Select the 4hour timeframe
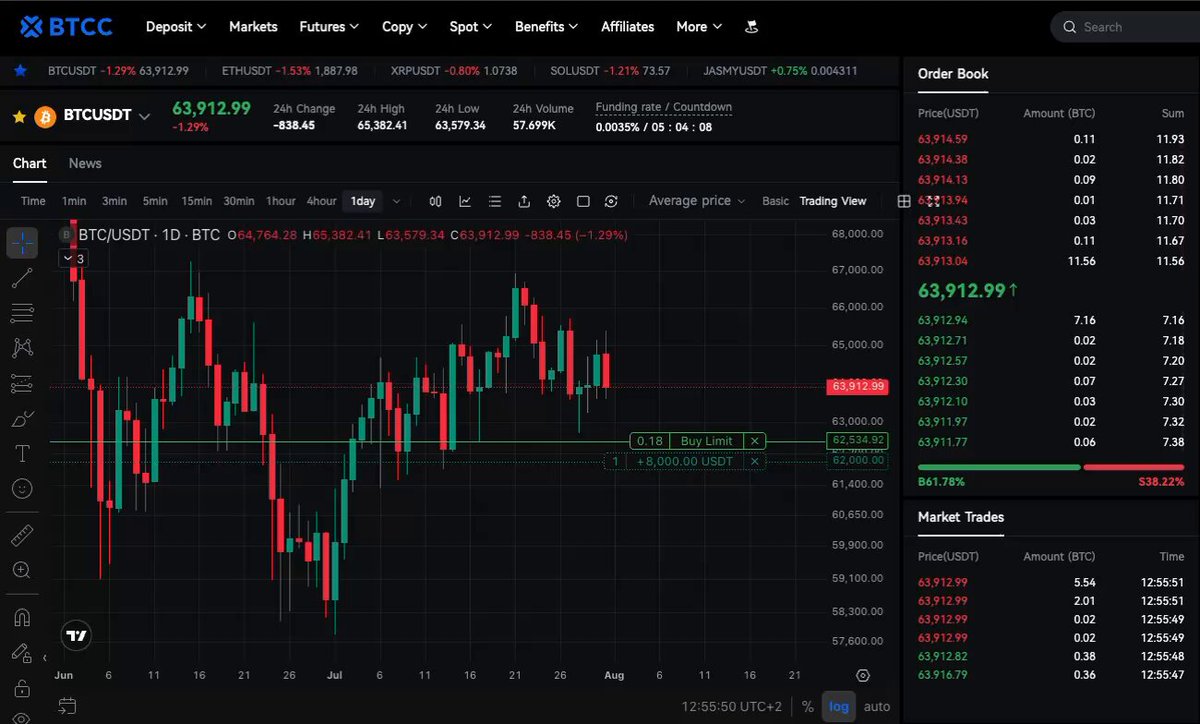Viewport: 1200px width, 724px height. (321, 201)
